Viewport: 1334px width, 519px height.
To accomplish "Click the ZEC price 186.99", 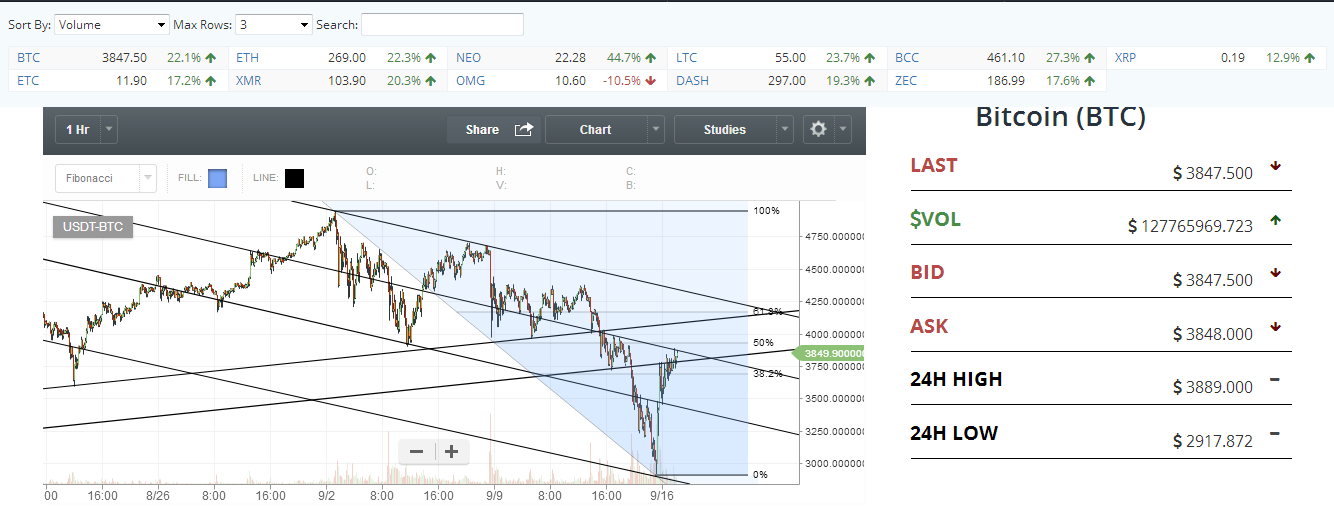I will click(1005, 81).
